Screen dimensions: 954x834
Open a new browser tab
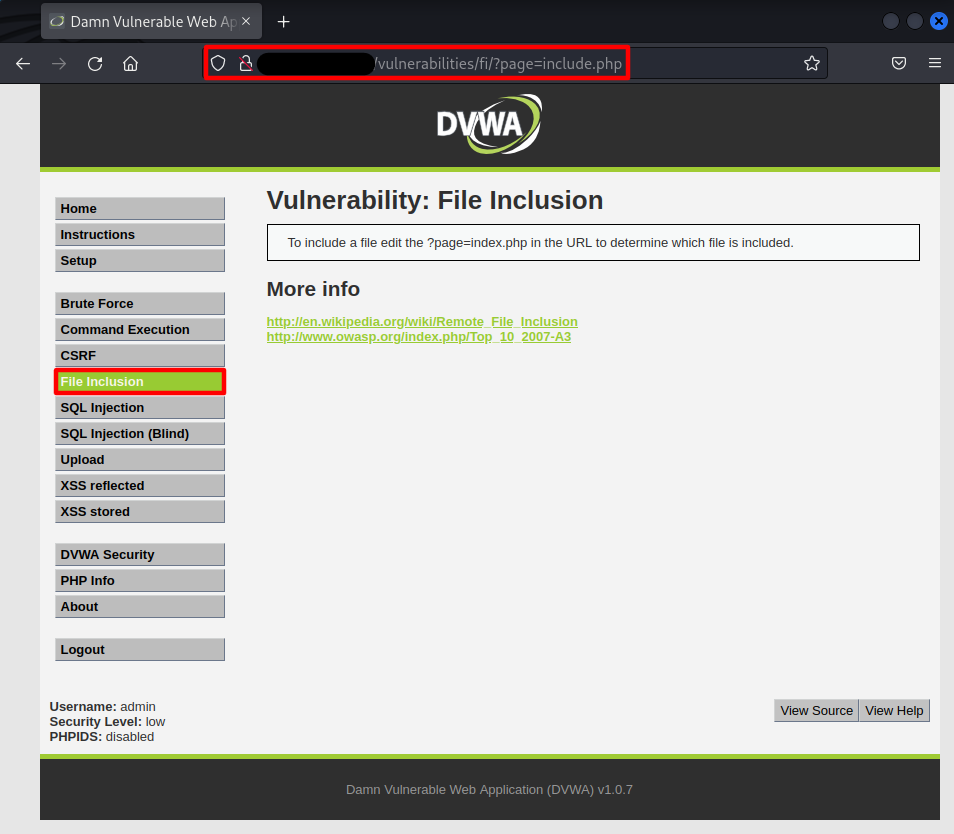284,22
